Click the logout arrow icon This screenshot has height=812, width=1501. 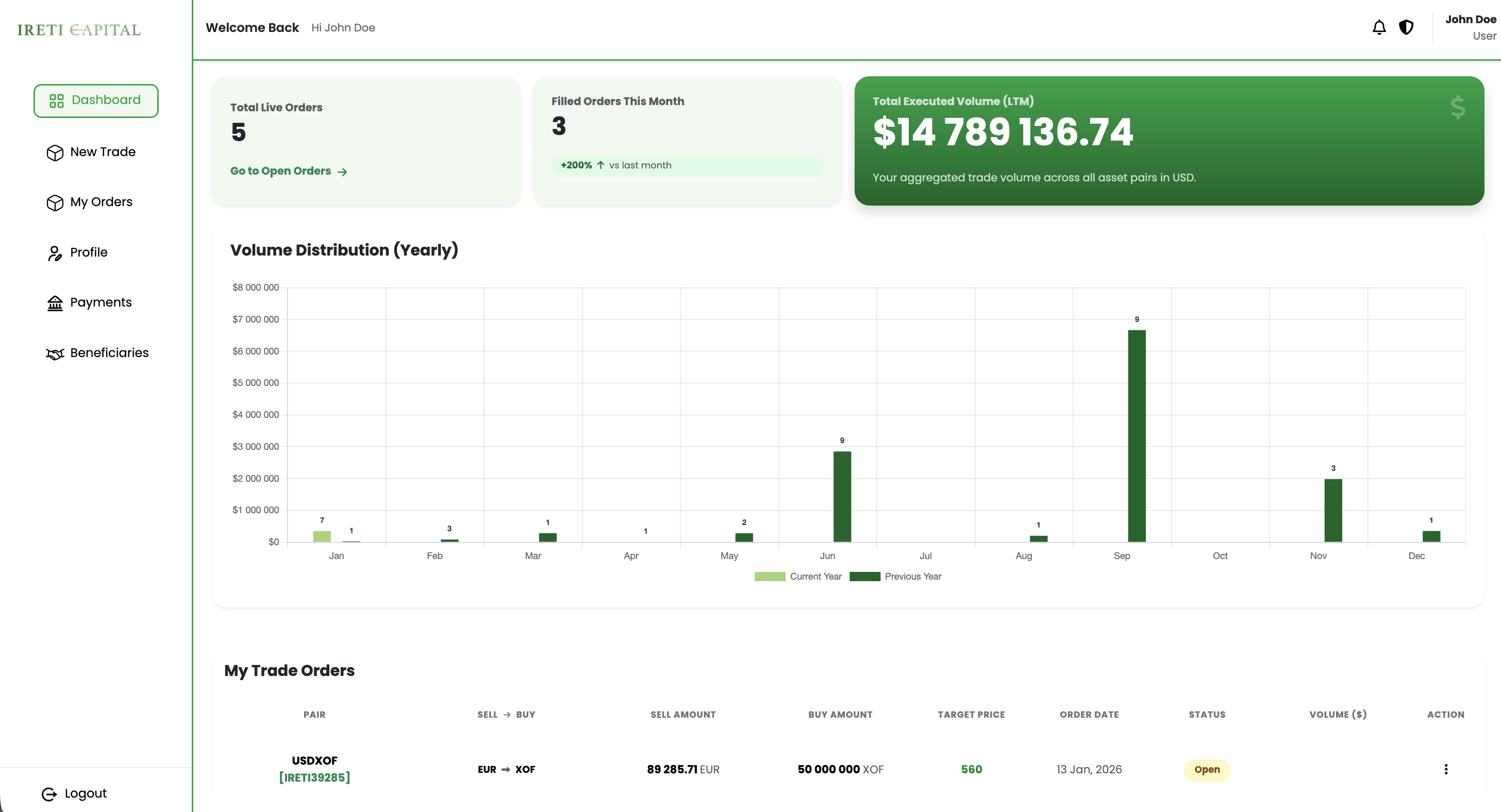pos(50,793)
